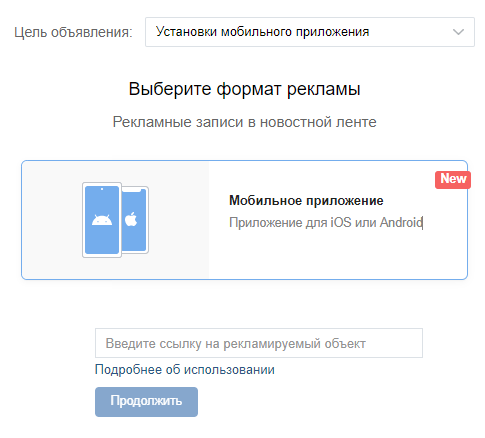Focus the 'Введите ссылку на рекламируемый объект' field
Screen dimensions: 485x438
259,343
